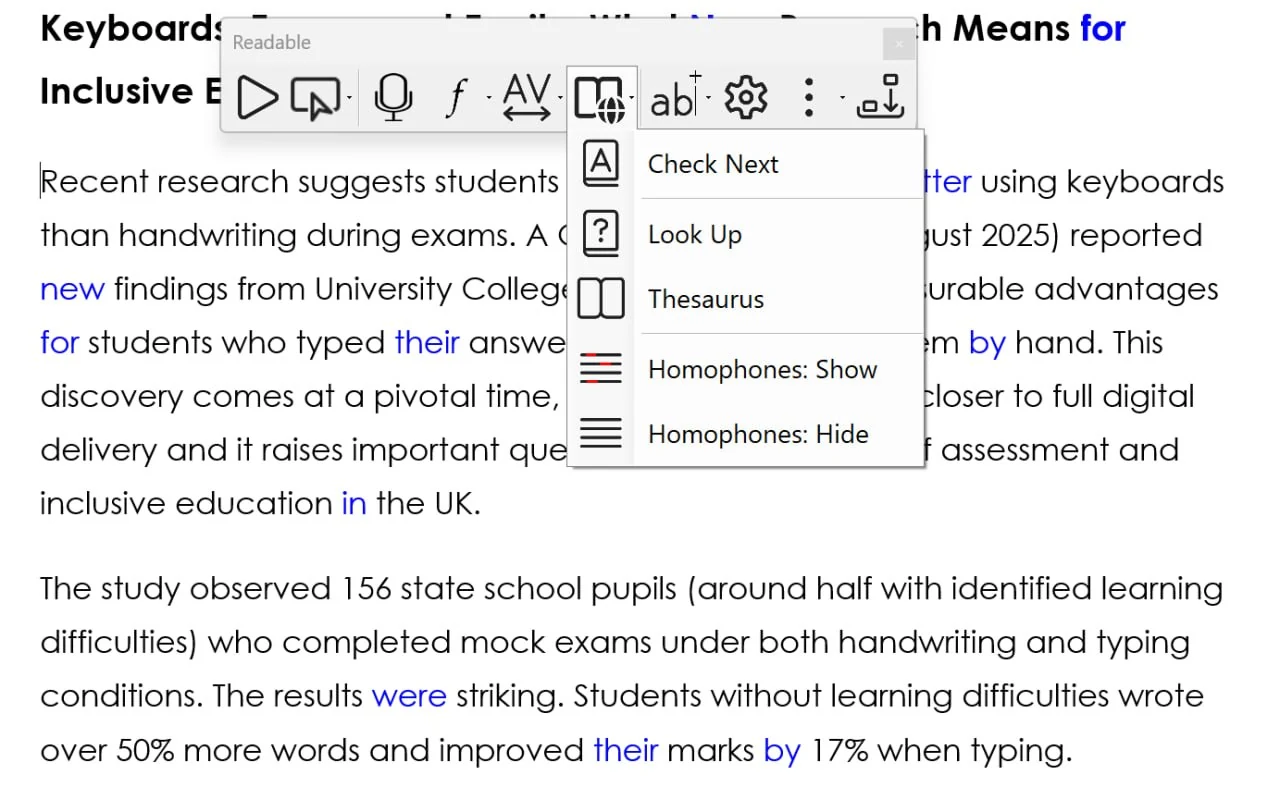Image resolution: width=1280 pixels, height=787 pixels.
Task: Click blue 'their' before 'marks'
Action: [626, 750]
